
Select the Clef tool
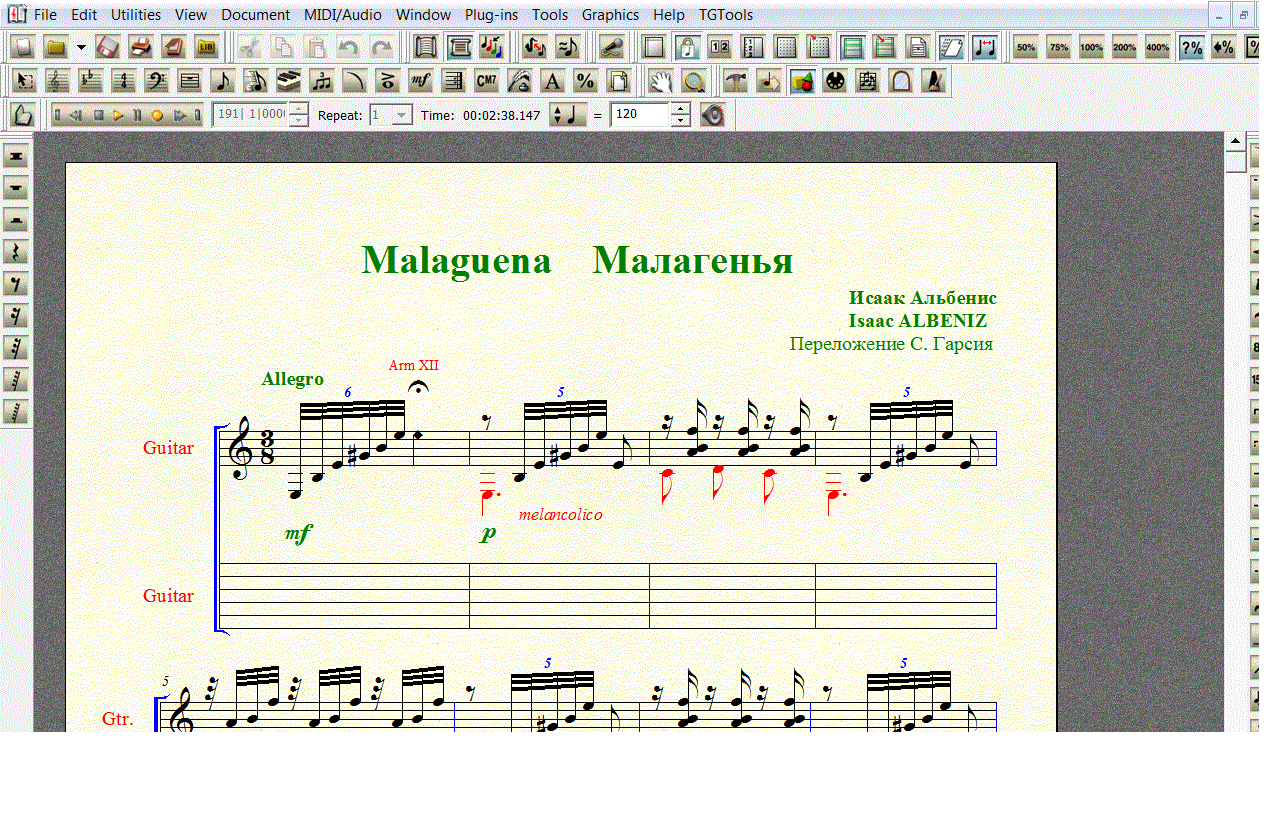[157, 81]
